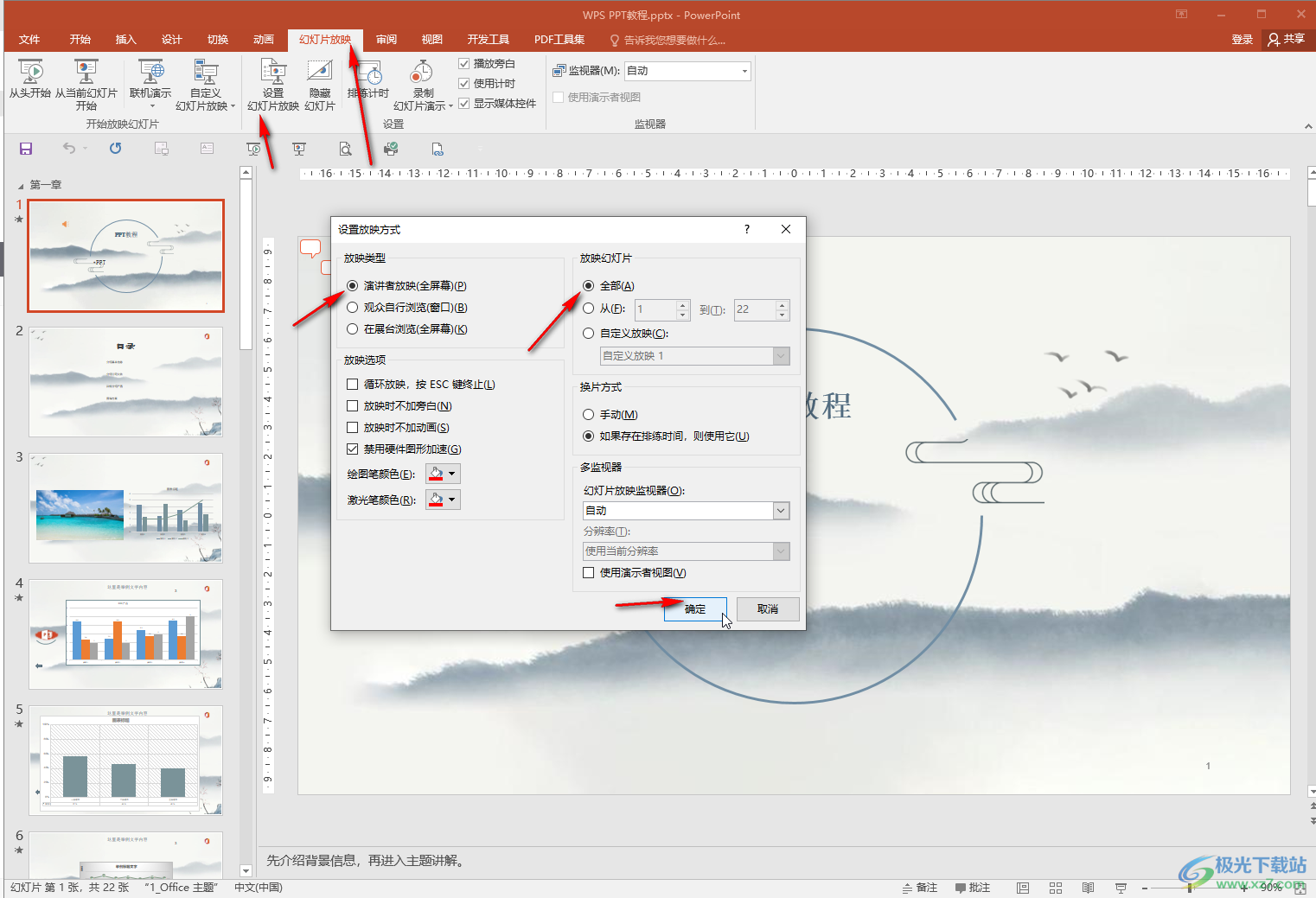1316x898 pixels.
Task: Click the From Beginning slideshow icon
Action: click(30, 73)
